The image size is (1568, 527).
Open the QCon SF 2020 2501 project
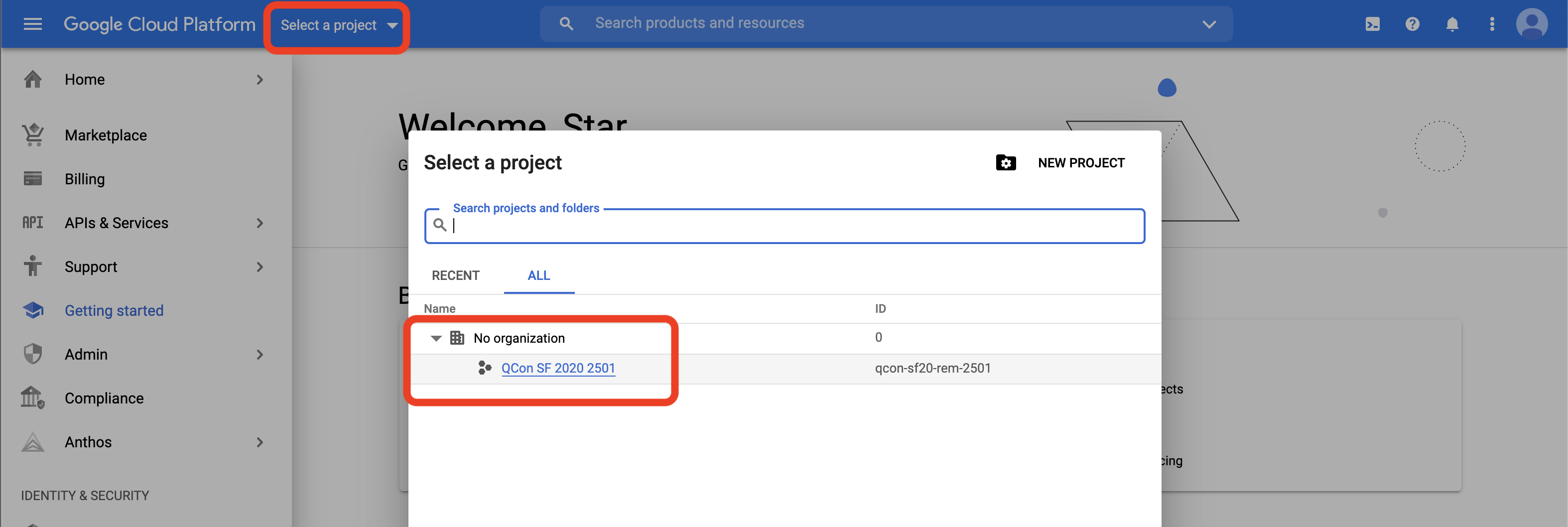(558, 368)
